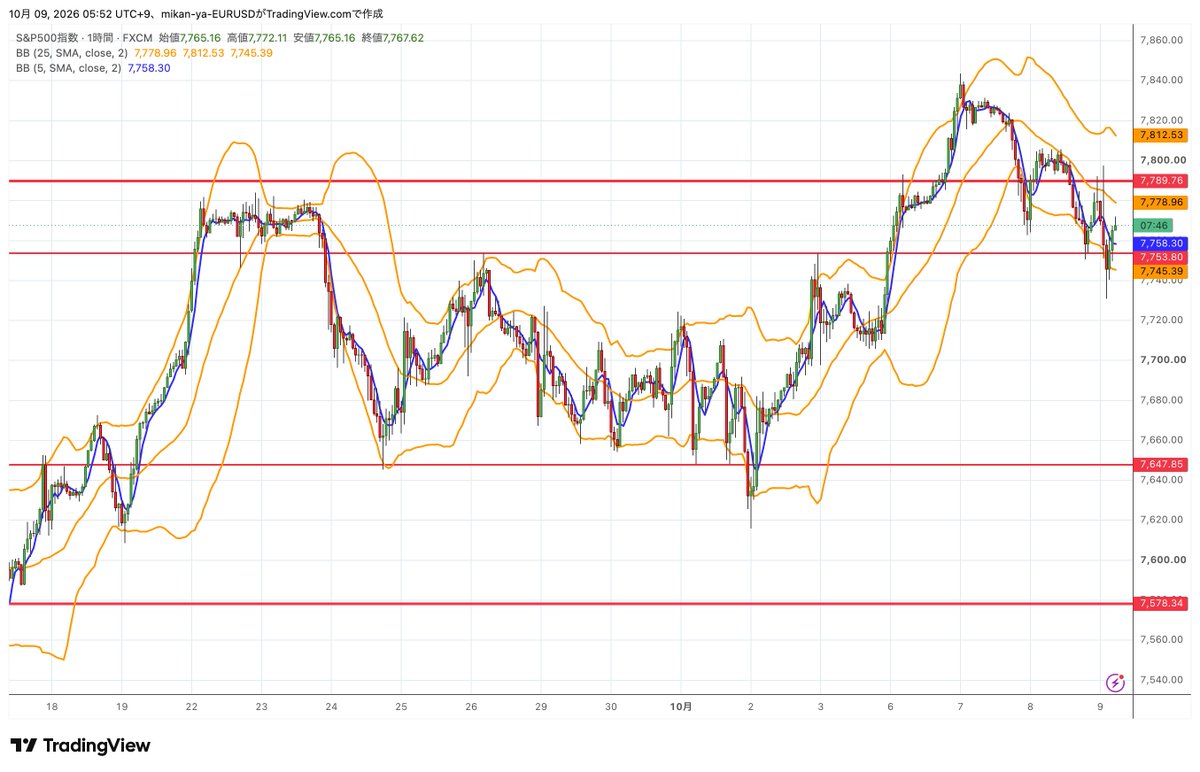Click the 7,840.00 price scale value
This screenshot has width=1200, height=772.
point(1163,80)
